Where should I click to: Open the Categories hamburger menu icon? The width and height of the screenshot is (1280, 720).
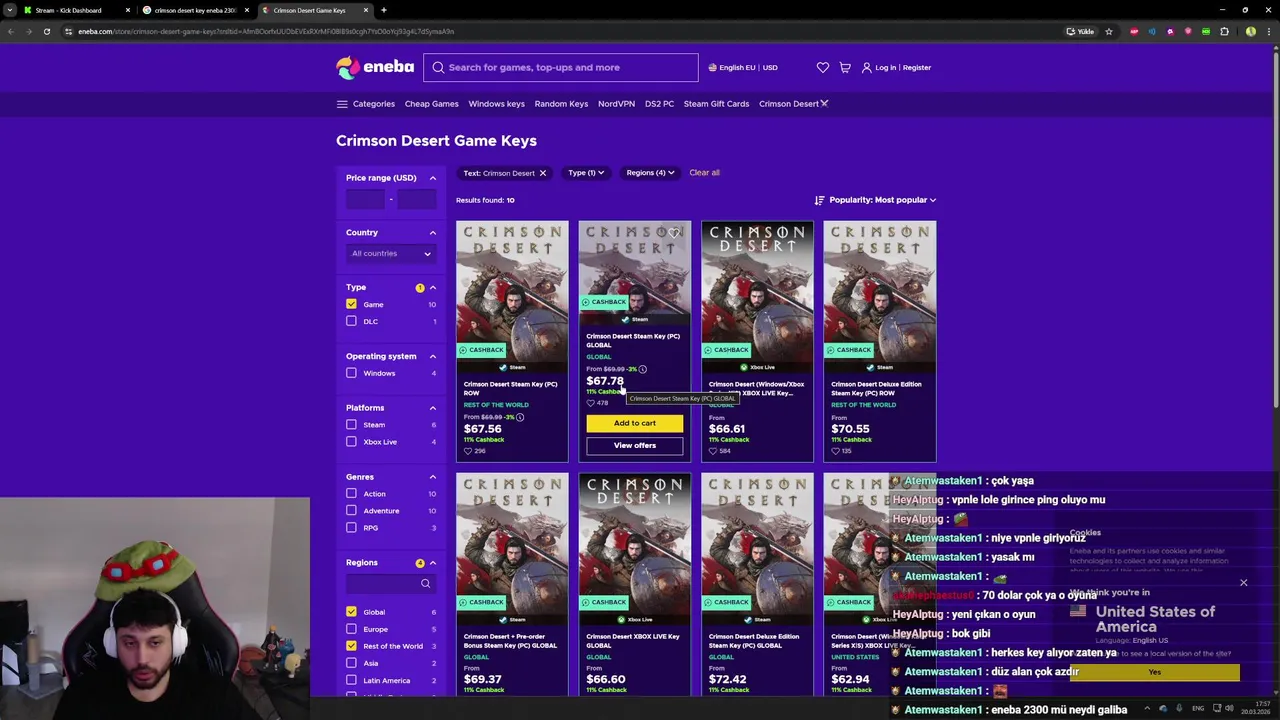click(x=342, y=104)
